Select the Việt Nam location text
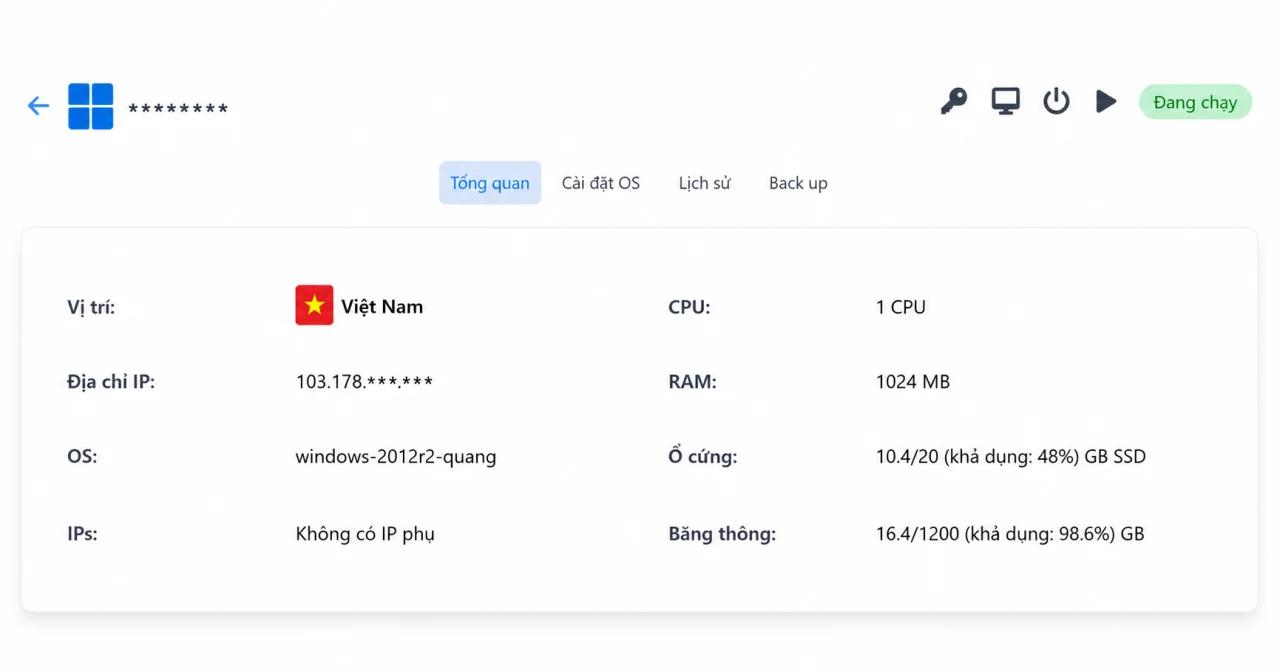The height and width of the screenshot is (672, 1280). 382,307
